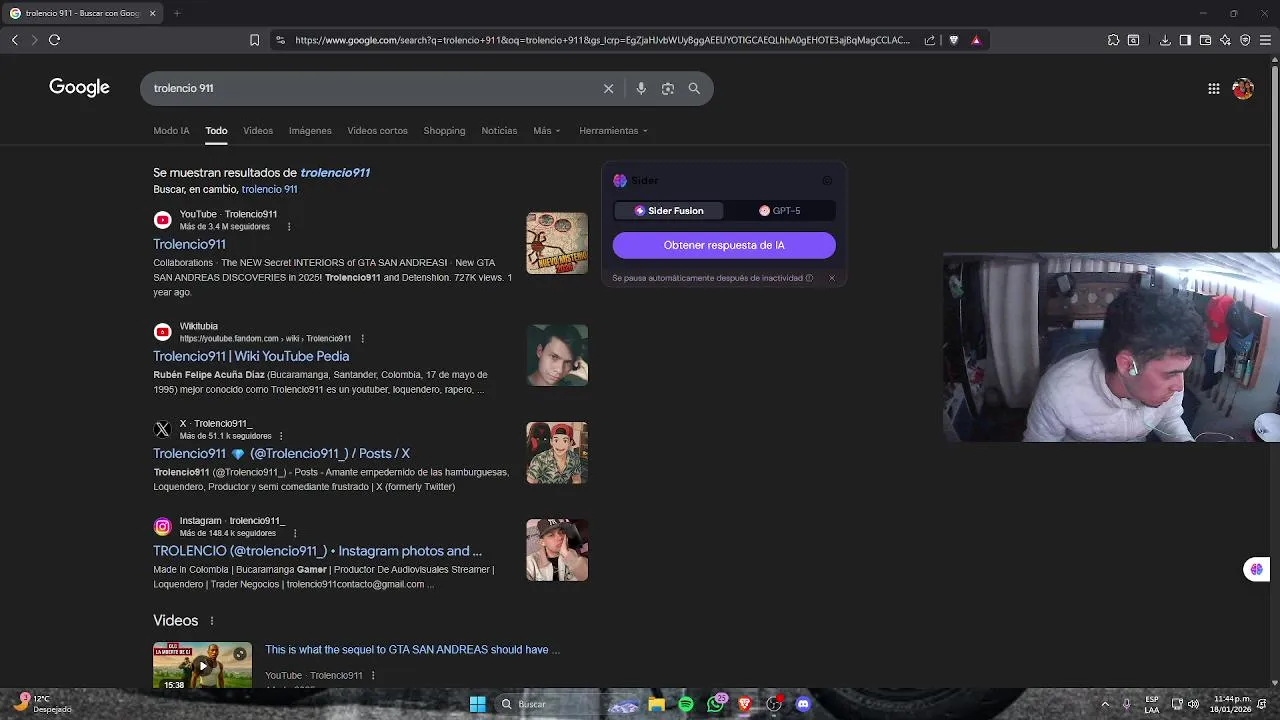Search instead for trolencio 911 link

tap(269, 189)
